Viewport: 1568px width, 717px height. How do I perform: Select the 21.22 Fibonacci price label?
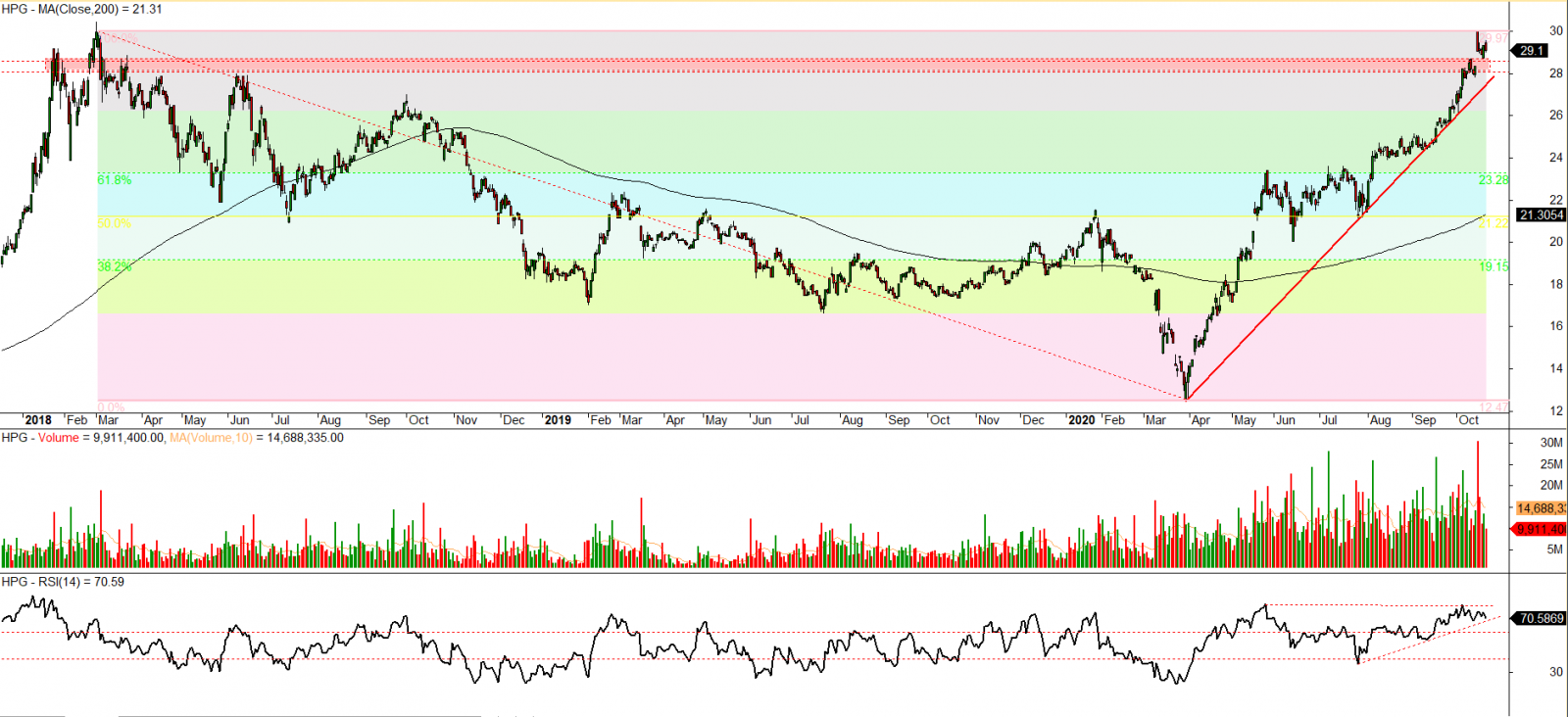pyautogui.click(x=1494, y=223)
